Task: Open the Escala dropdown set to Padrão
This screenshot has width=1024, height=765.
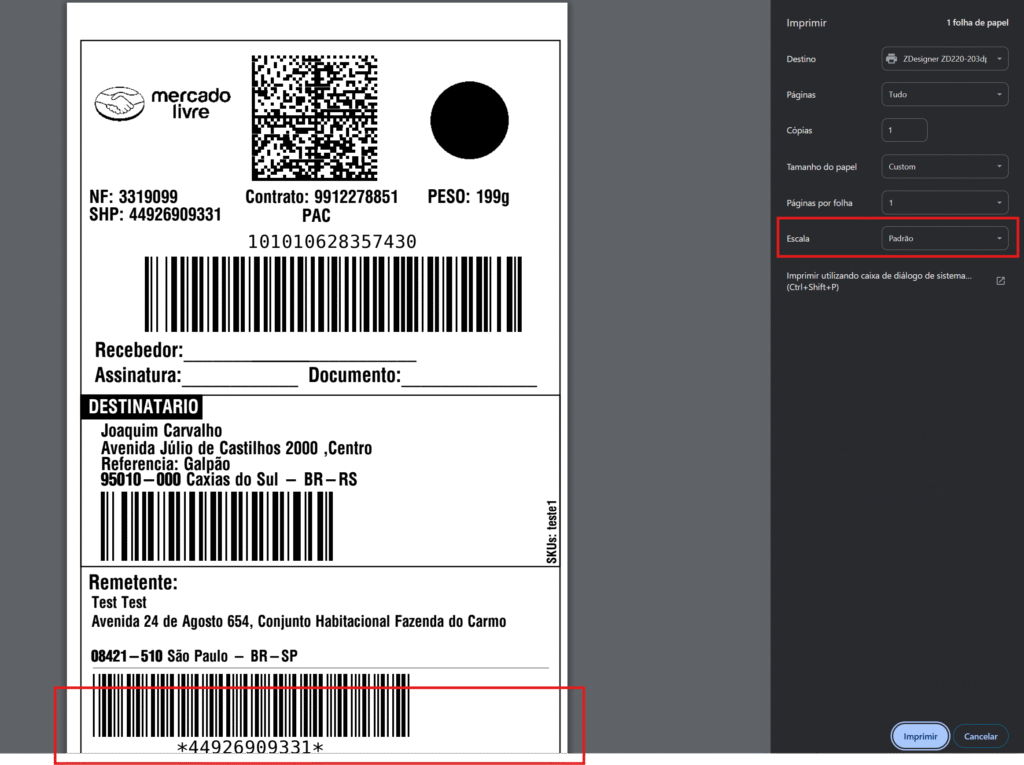Action: (x=944, y=239)
